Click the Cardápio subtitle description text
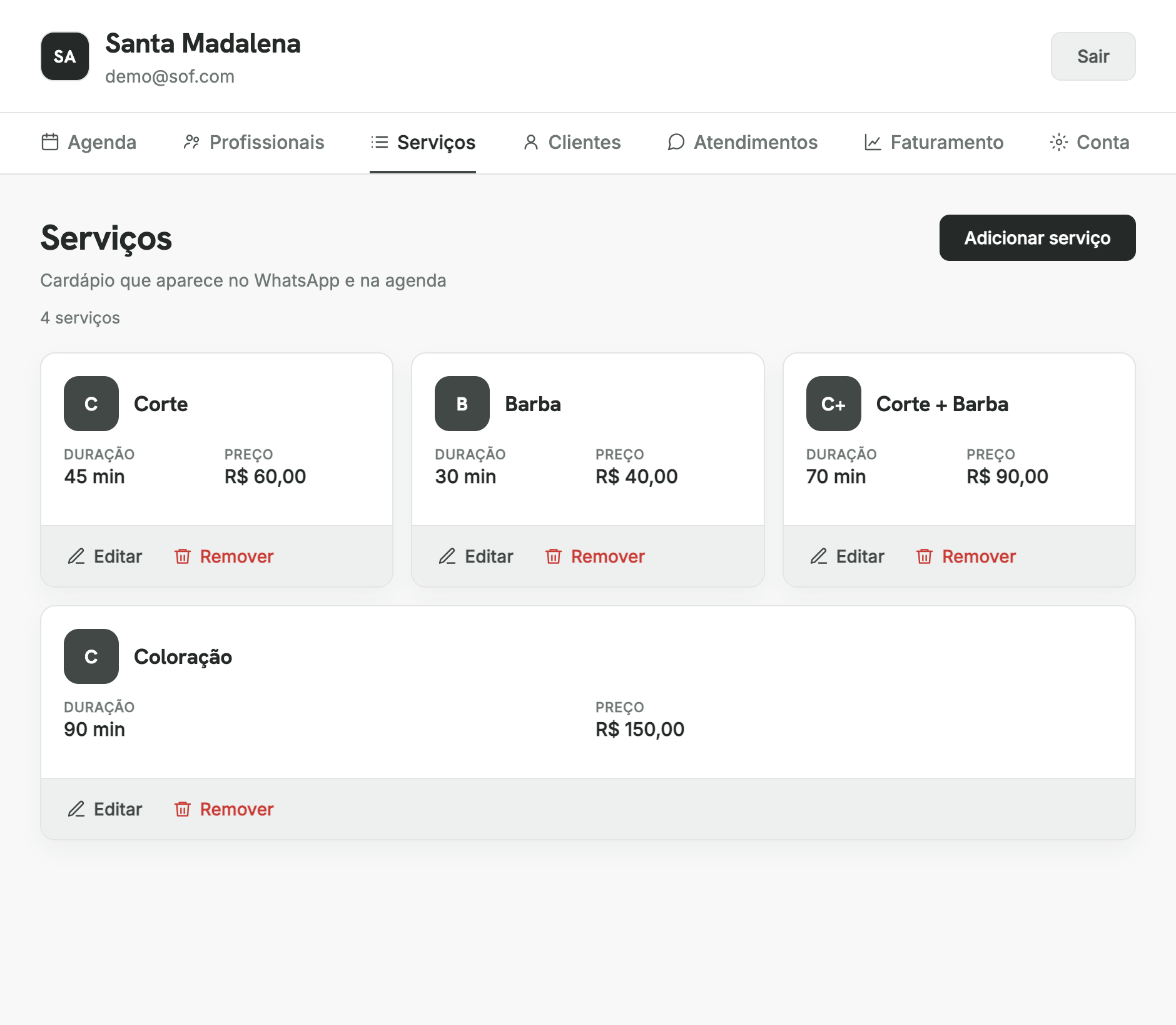This screenshot has width=1176, height=1025. pyautogui.click(x=243, y=280)
